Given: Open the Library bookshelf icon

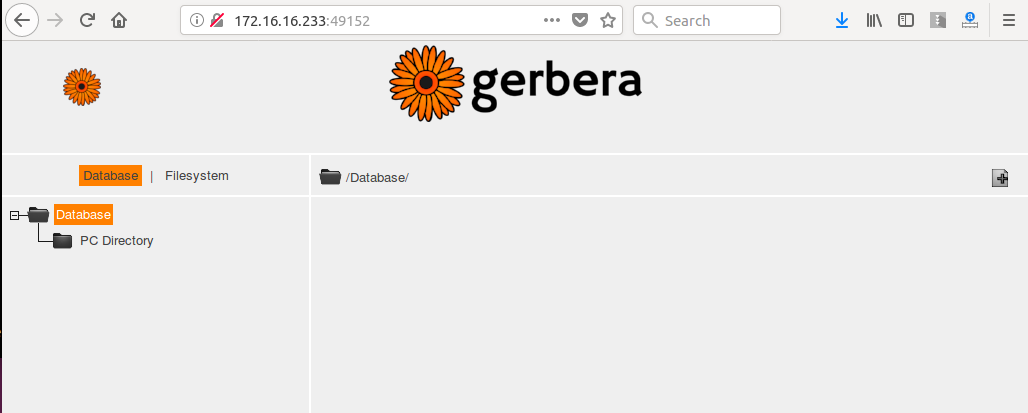Looking at the screenshot, I should (x=874, y=20).
